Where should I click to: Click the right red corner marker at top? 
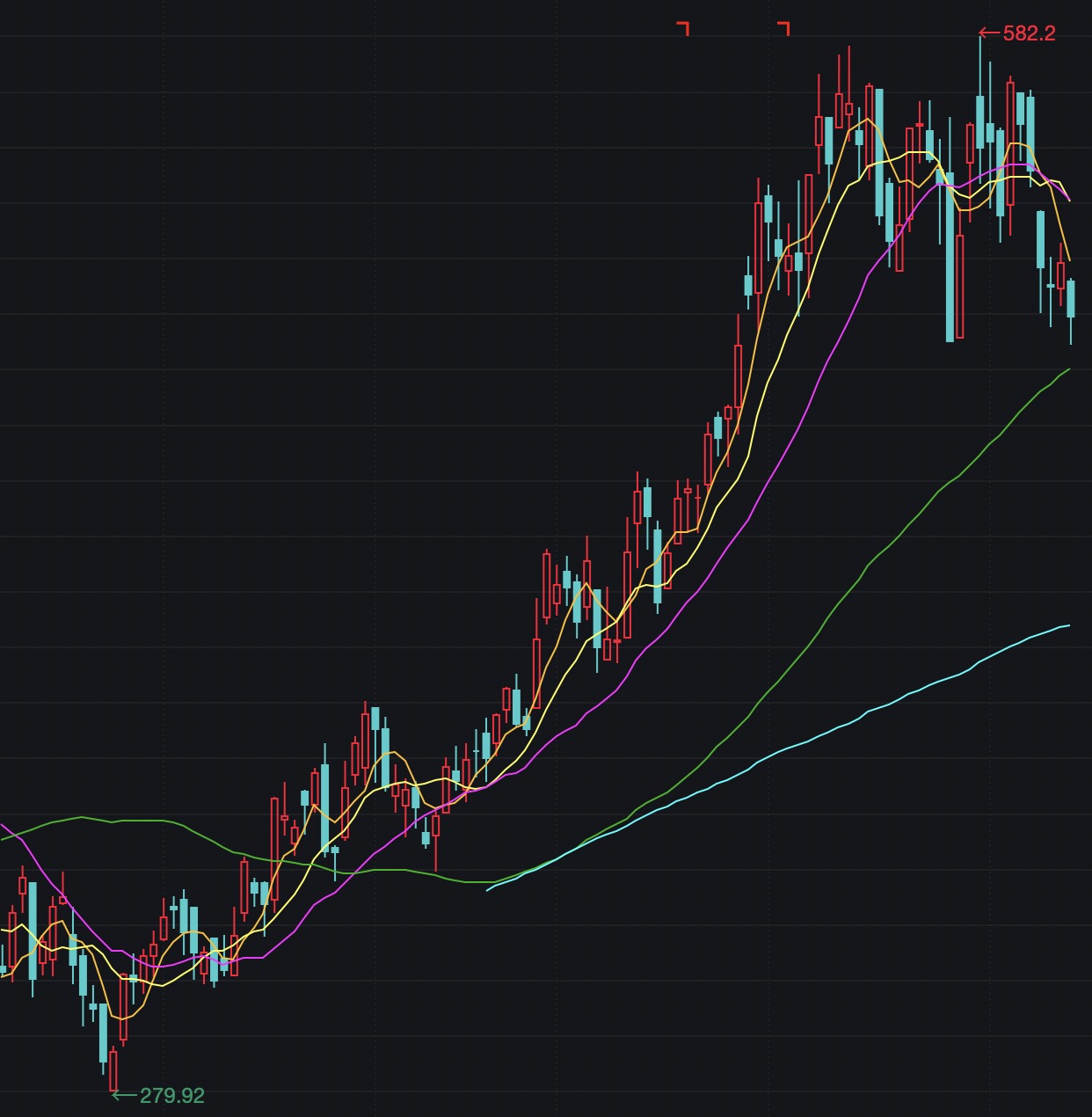pos(784,28)
